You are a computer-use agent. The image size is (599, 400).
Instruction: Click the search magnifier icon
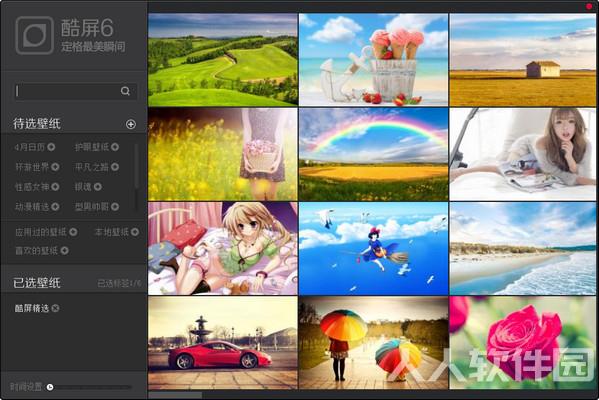click(125, 91)
